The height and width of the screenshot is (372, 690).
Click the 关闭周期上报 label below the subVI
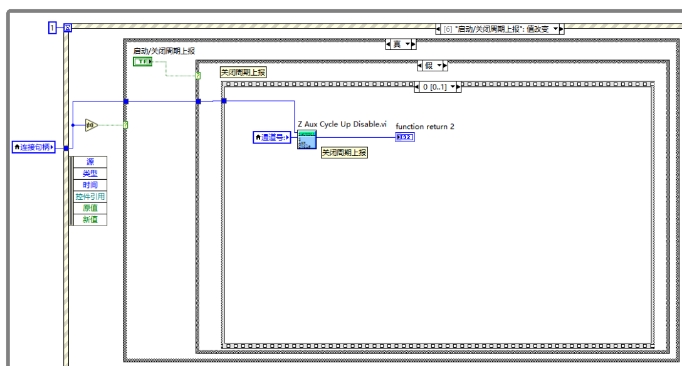344,153
